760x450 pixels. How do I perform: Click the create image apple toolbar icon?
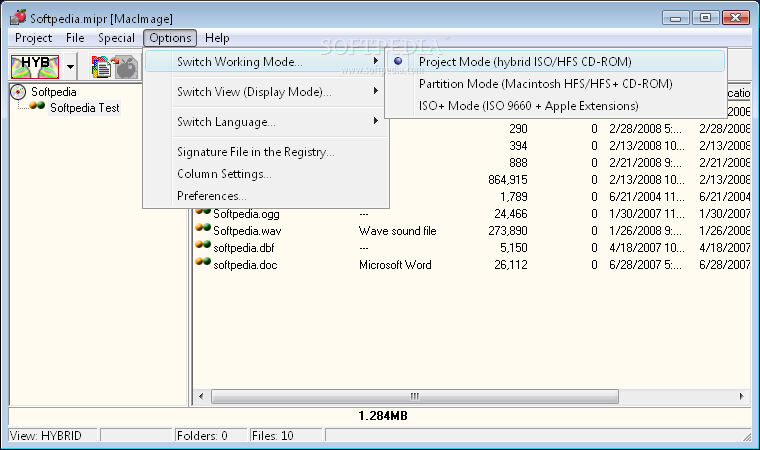(115, 66)
